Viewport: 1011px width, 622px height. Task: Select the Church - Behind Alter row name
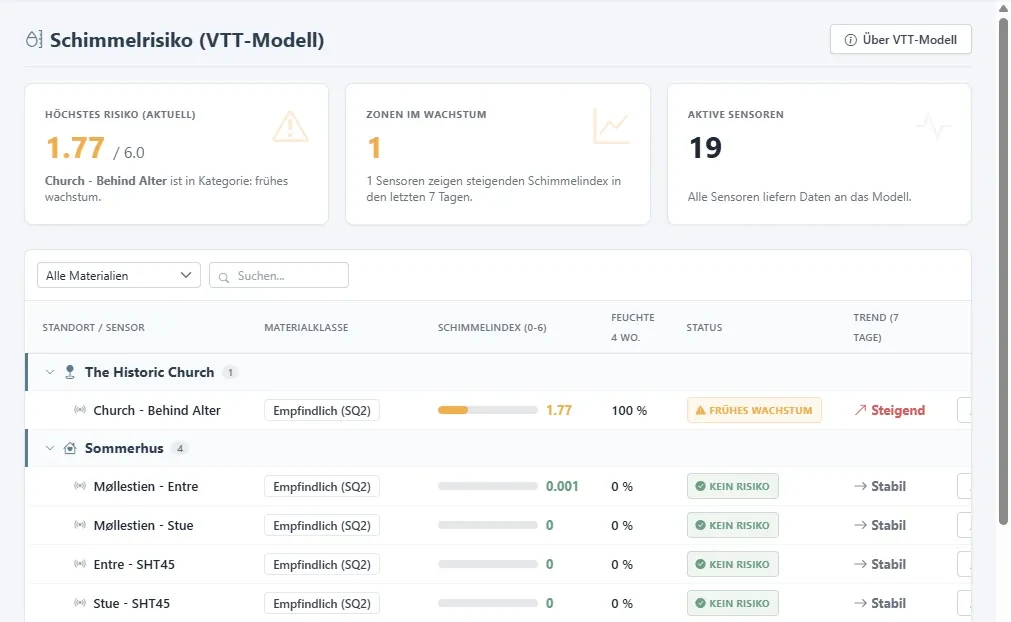tap(157, 411)
